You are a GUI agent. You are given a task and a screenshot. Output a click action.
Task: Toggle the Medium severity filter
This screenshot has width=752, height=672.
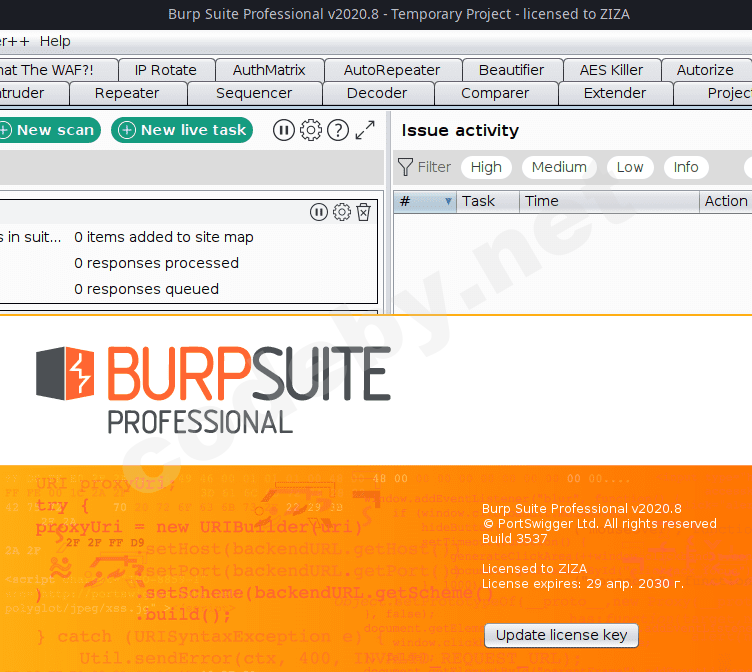(559, 167)
